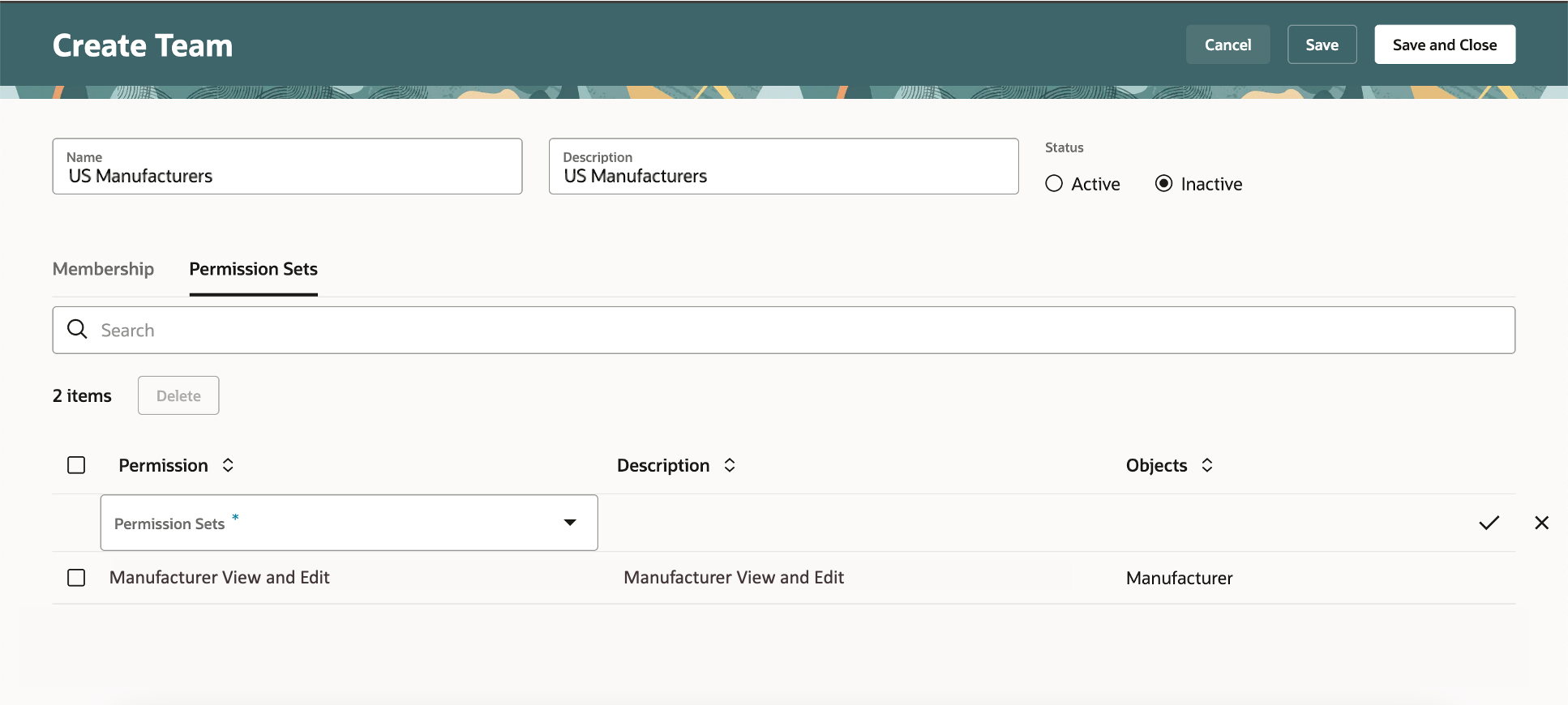Sort the Description column

point(730,465)
